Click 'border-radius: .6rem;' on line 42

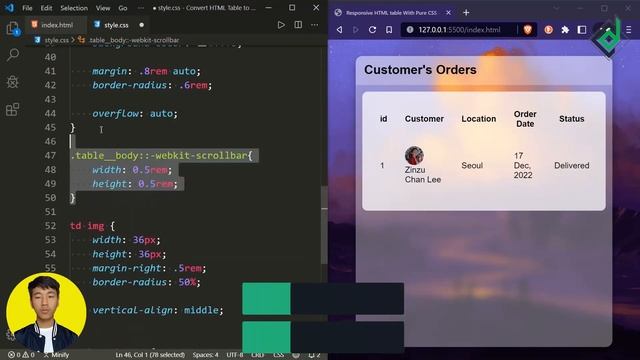152,85
